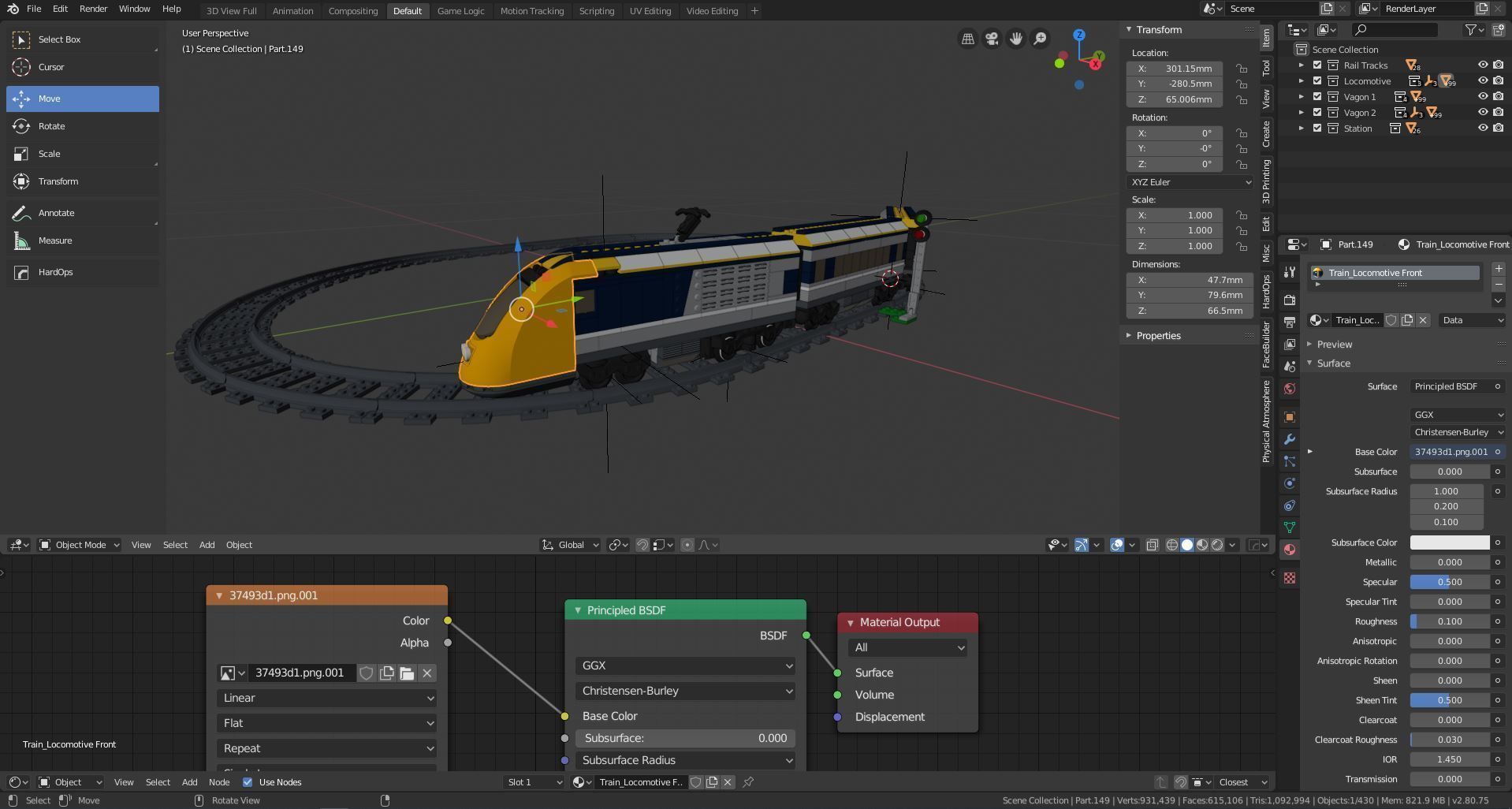Open the Render menu
Viewport: 1512px width, 809px height.
point(93,9)
